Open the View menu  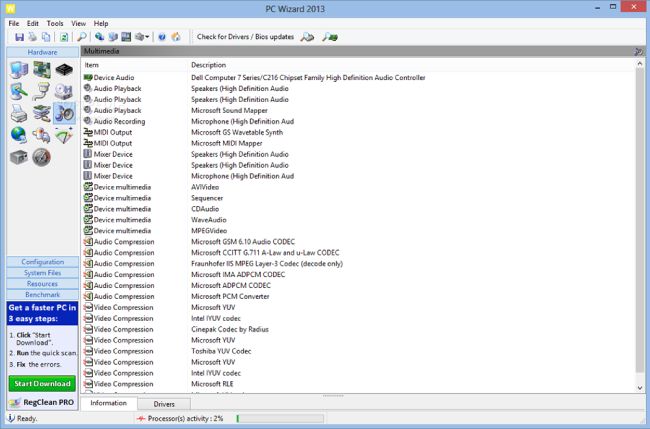click(78, 24)
